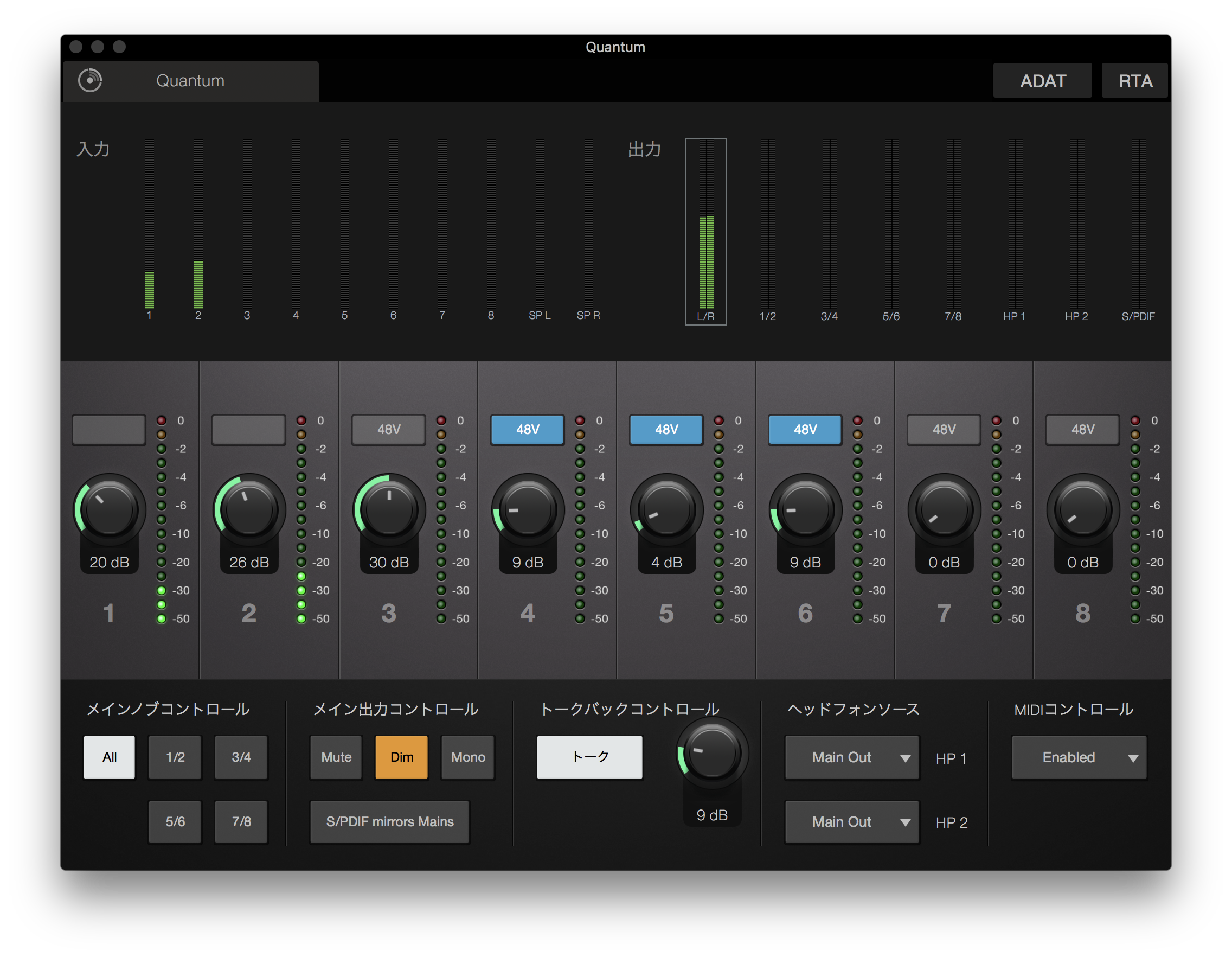Screen dimensions: 1232x957
Task: Click the channel 8 gain knob
Action: tap(1083, 509)
